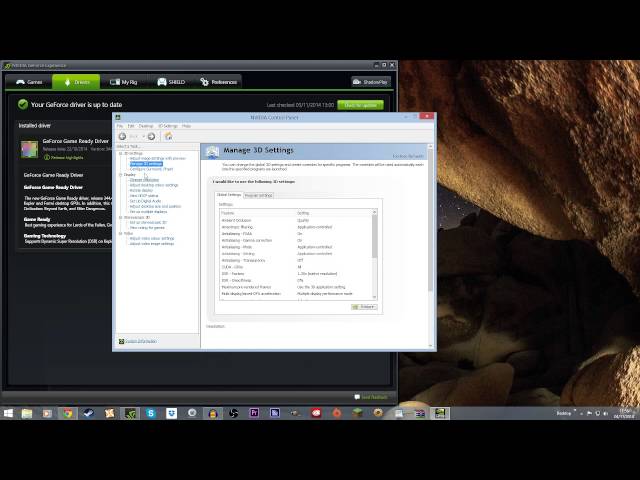The width and height of the screenshot is (640, 480).
Task: Click the Control Panel main pane scrollbar
Action: pyautogui.click(x=430, y=246)
